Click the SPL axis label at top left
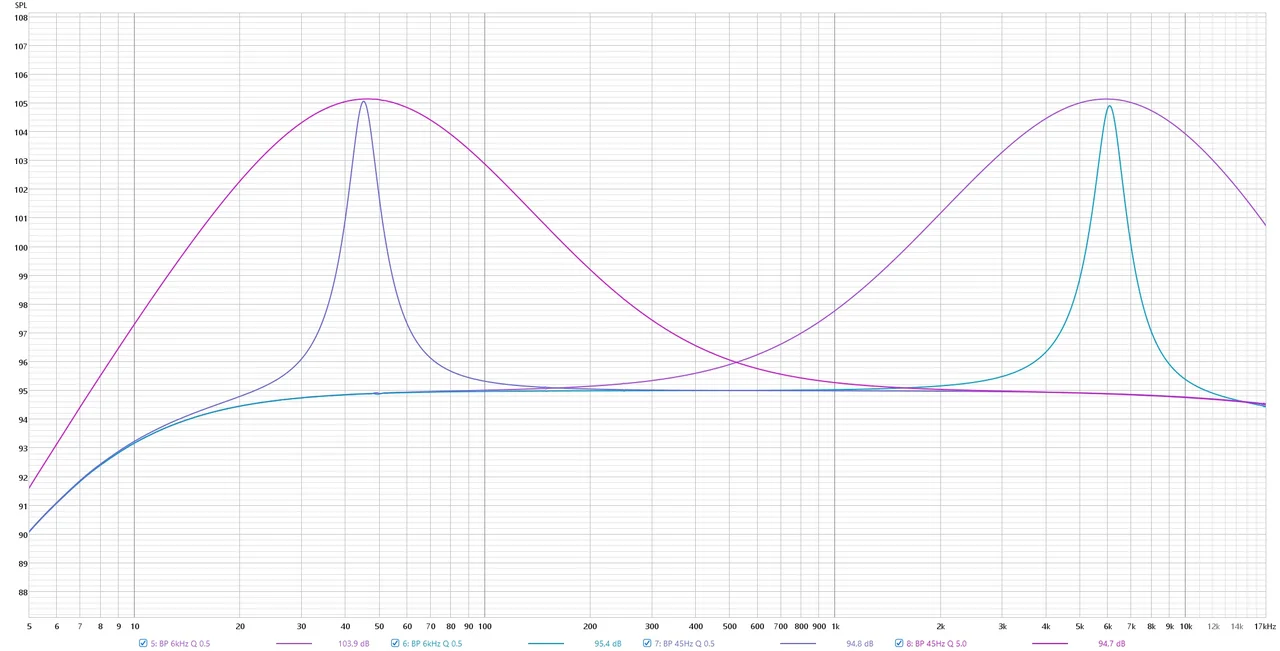This screenshot has height=651, width=1280. point(21,5)
